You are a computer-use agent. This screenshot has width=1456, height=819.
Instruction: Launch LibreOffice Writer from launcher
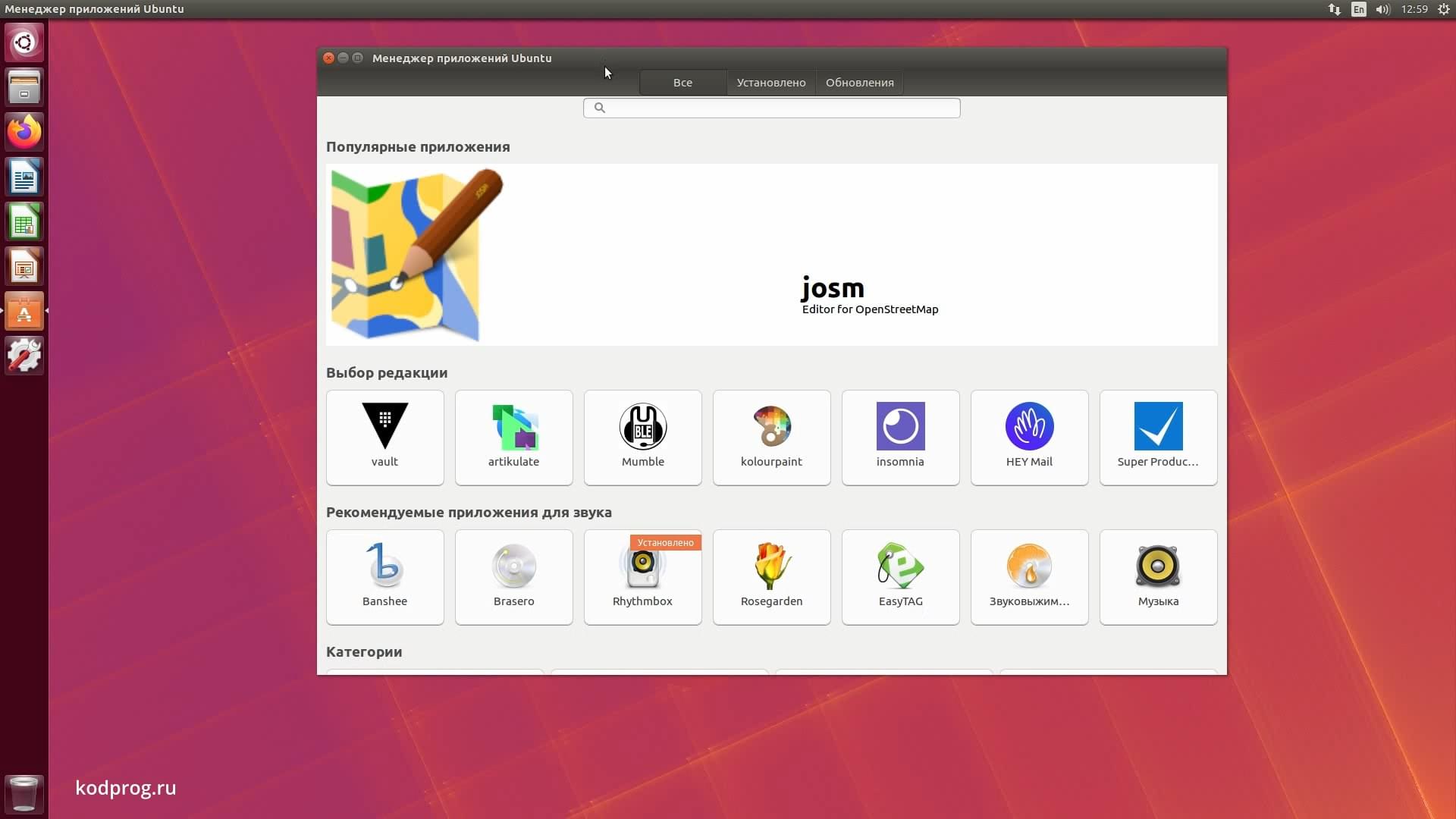[24, 177]
